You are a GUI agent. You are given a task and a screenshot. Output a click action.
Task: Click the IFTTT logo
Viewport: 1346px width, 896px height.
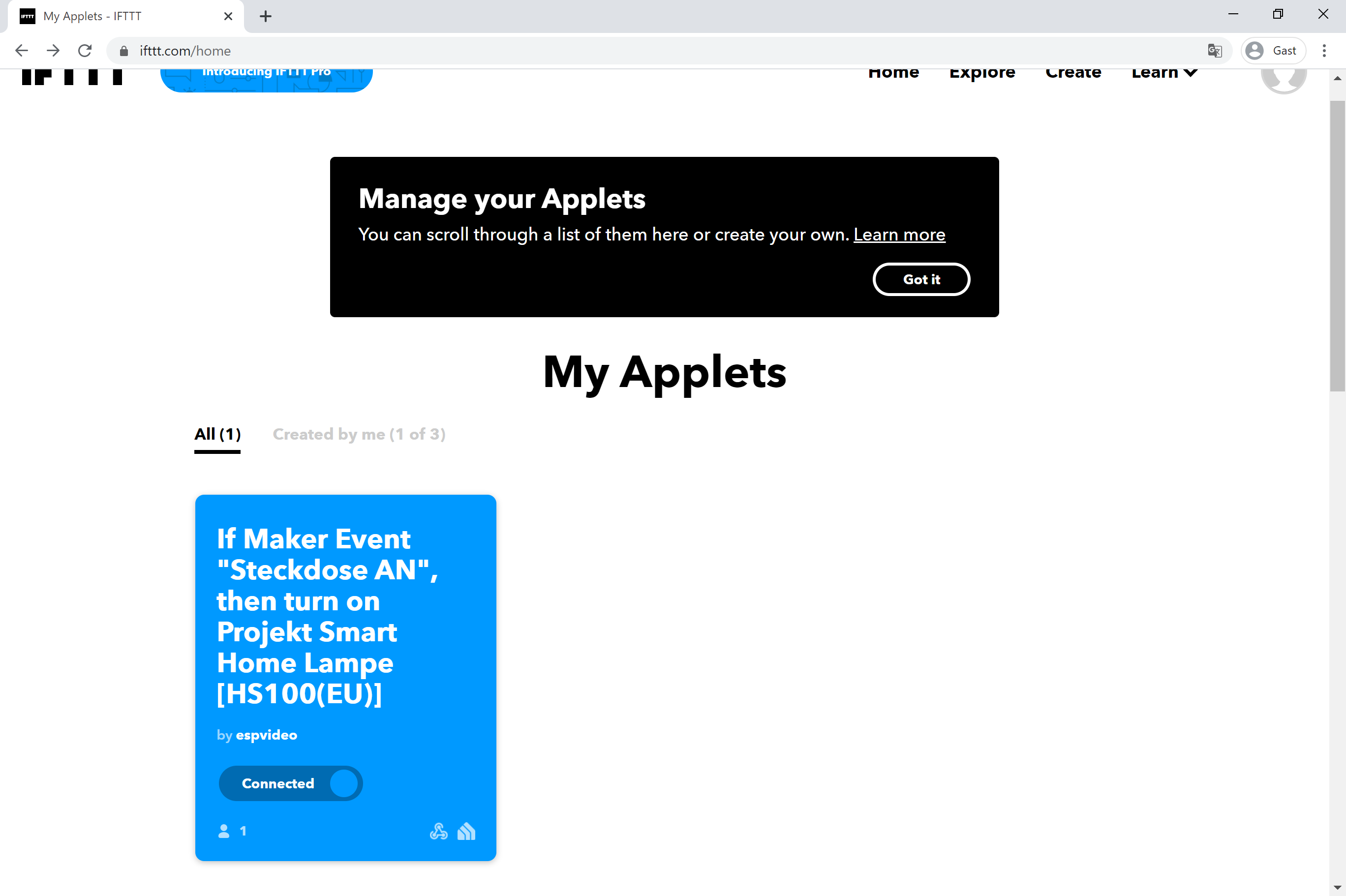click(72, 77)
